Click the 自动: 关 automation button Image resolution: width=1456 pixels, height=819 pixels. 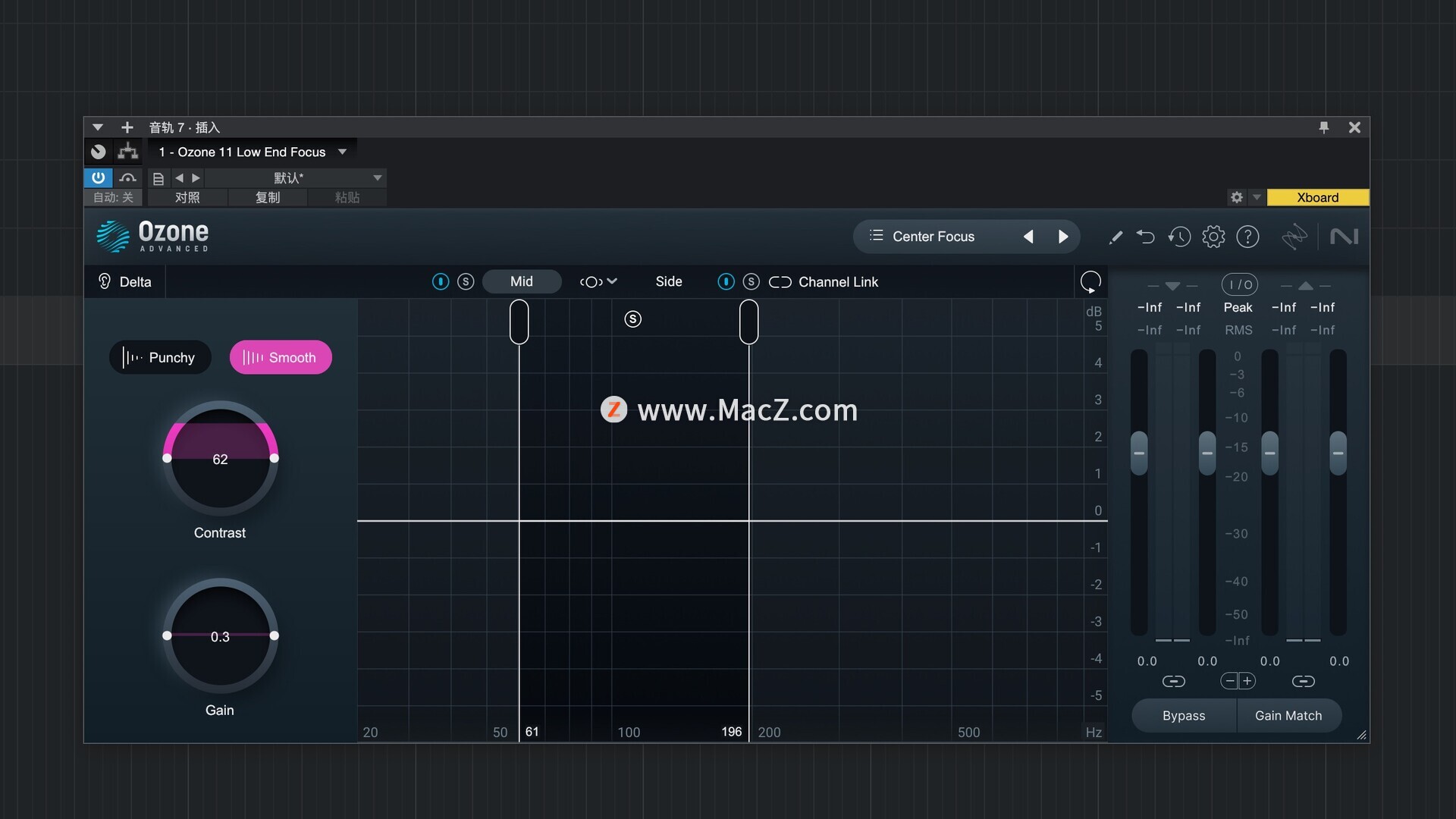pos(113,197)
